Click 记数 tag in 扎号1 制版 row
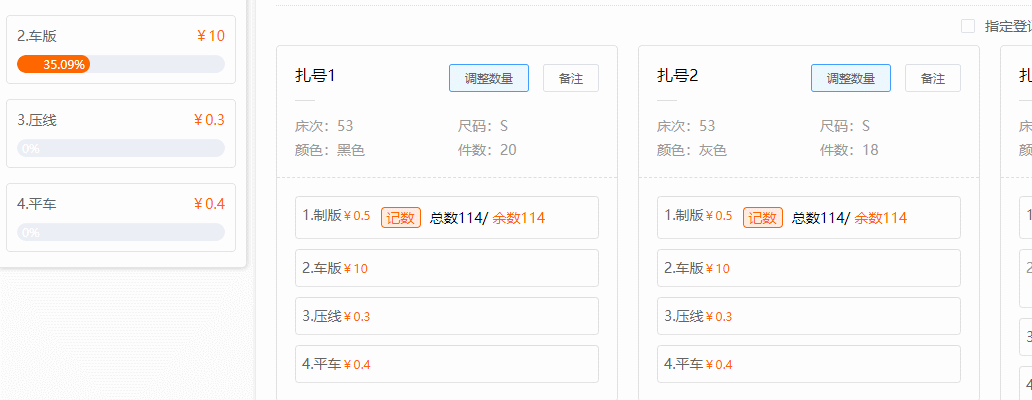This screenshot has height=400, width=1032. tap(400, 217)
